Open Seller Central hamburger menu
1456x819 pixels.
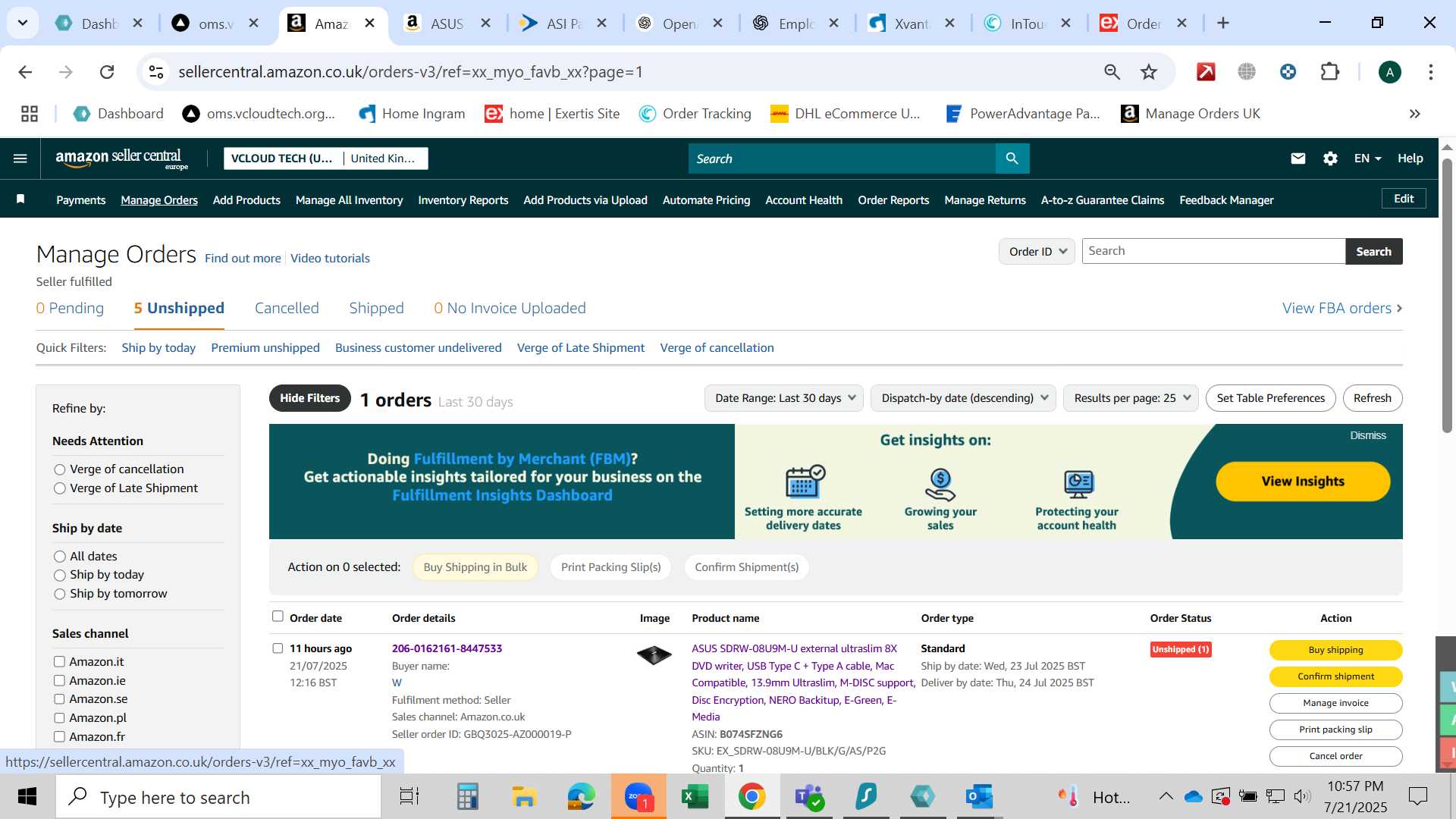20,158
